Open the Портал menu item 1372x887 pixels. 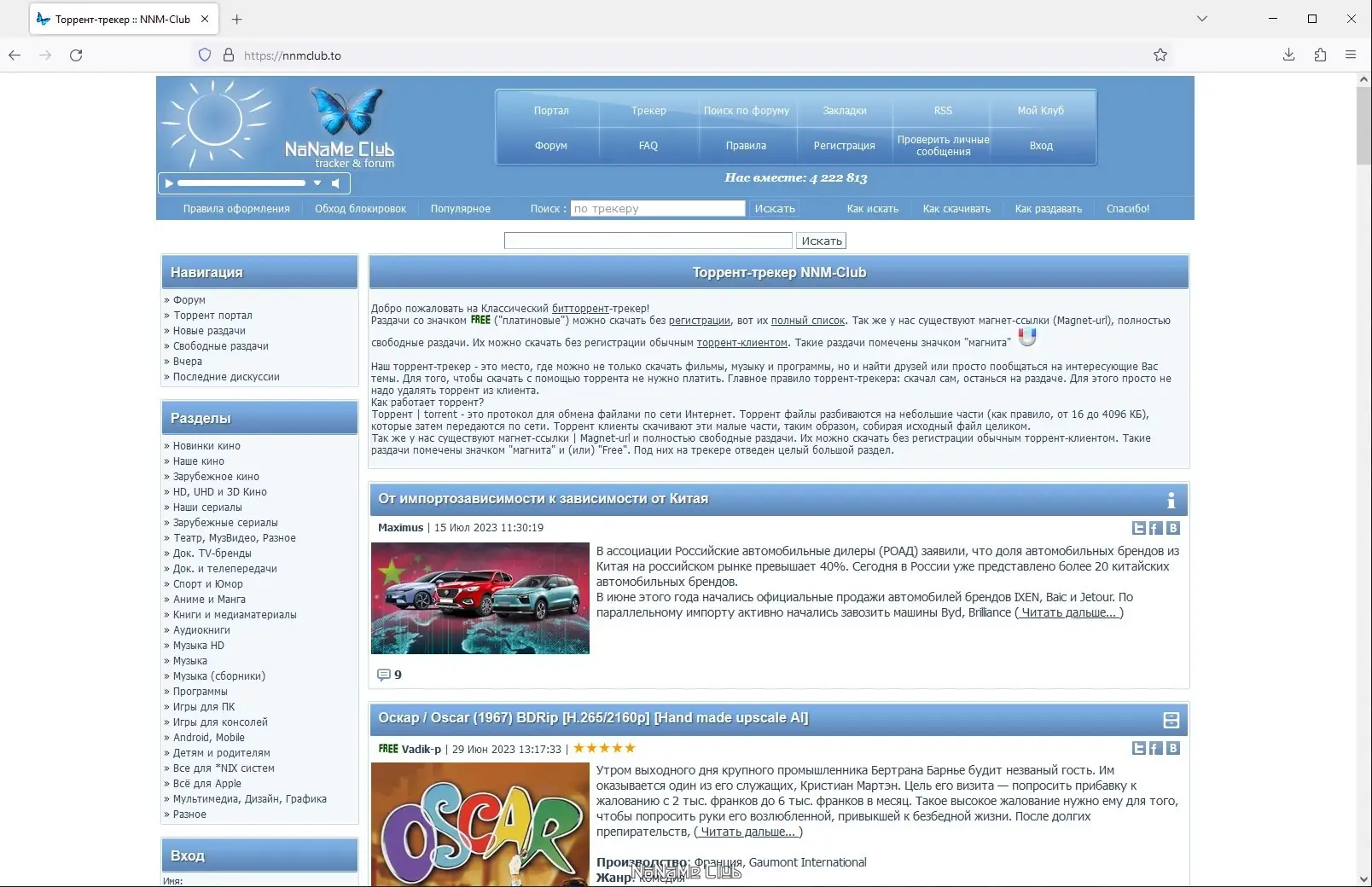pos(551,111)
